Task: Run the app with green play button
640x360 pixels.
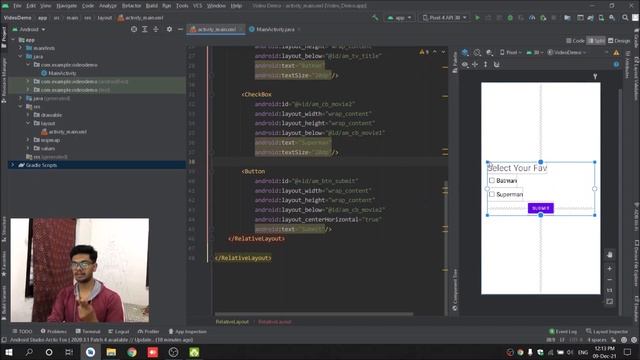Action: pos(477,18)
